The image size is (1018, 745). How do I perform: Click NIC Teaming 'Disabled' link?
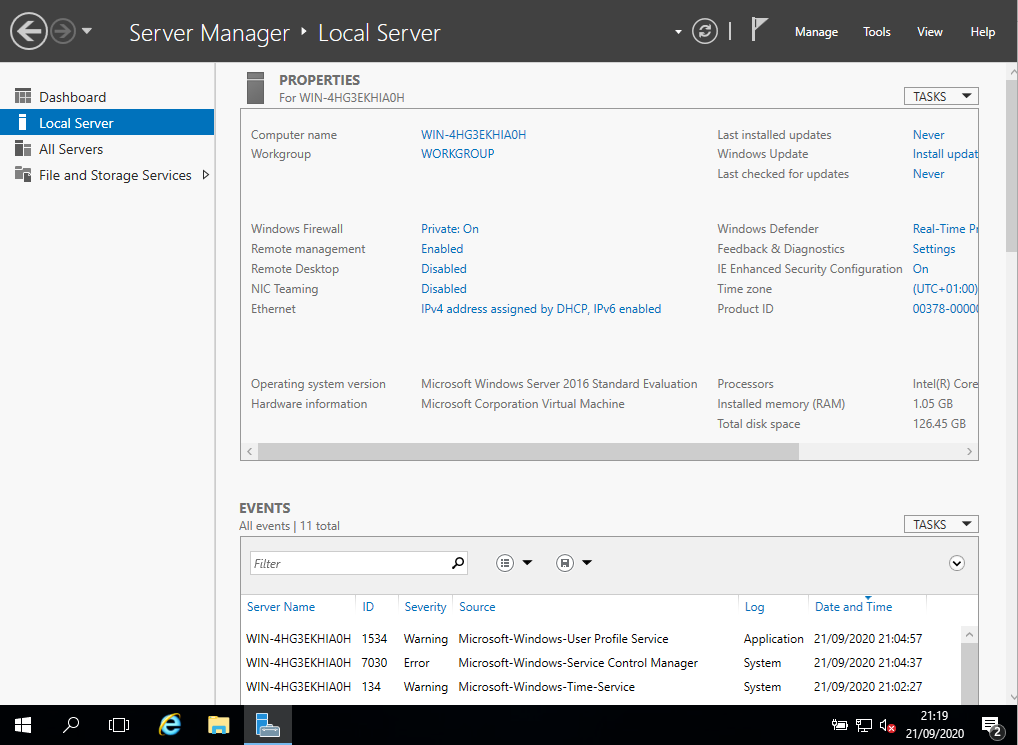click(x=443, y=289)
